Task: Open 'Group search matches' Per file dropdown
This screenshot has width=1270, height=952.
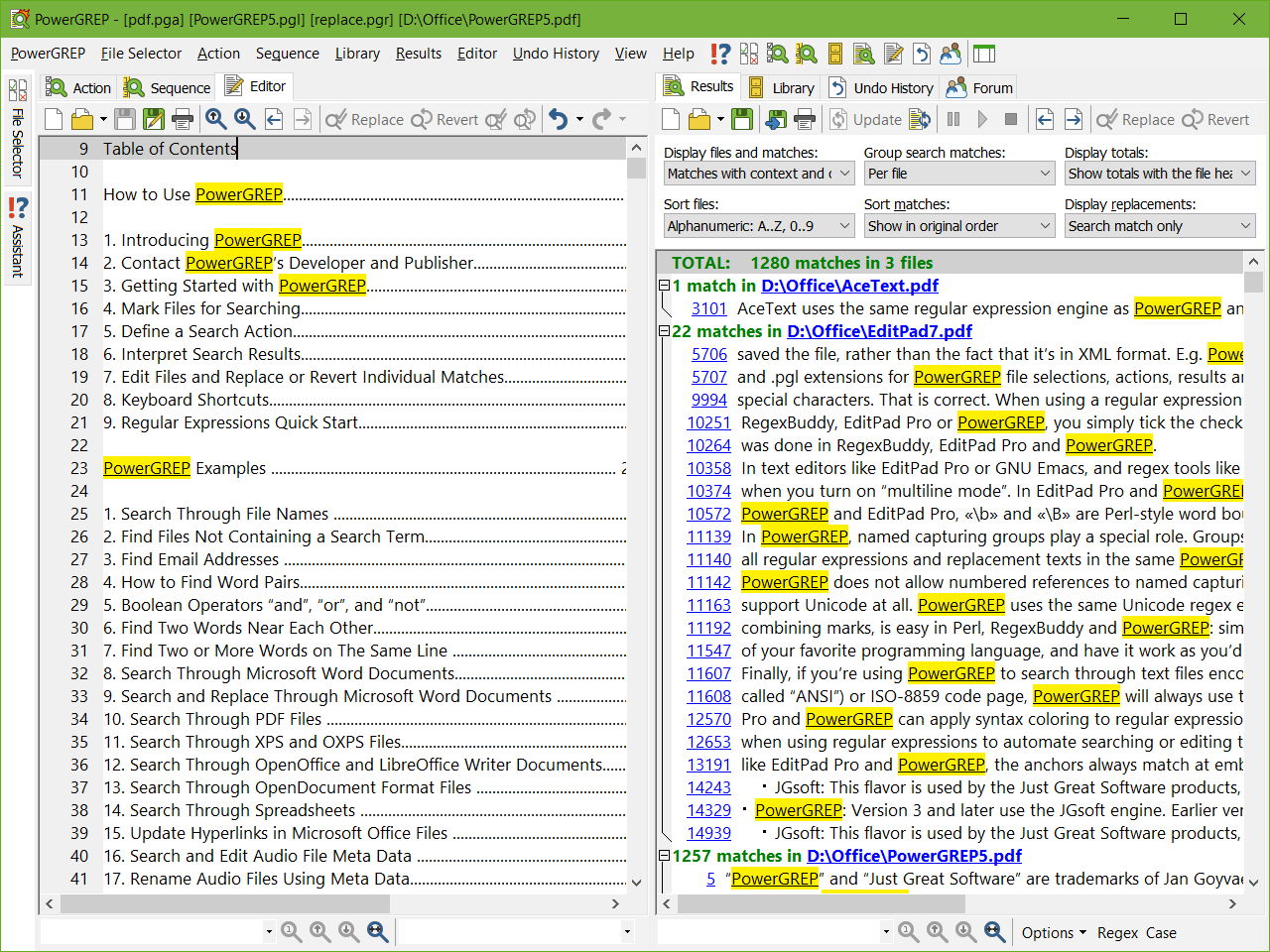Action: [x=958, y=174]
